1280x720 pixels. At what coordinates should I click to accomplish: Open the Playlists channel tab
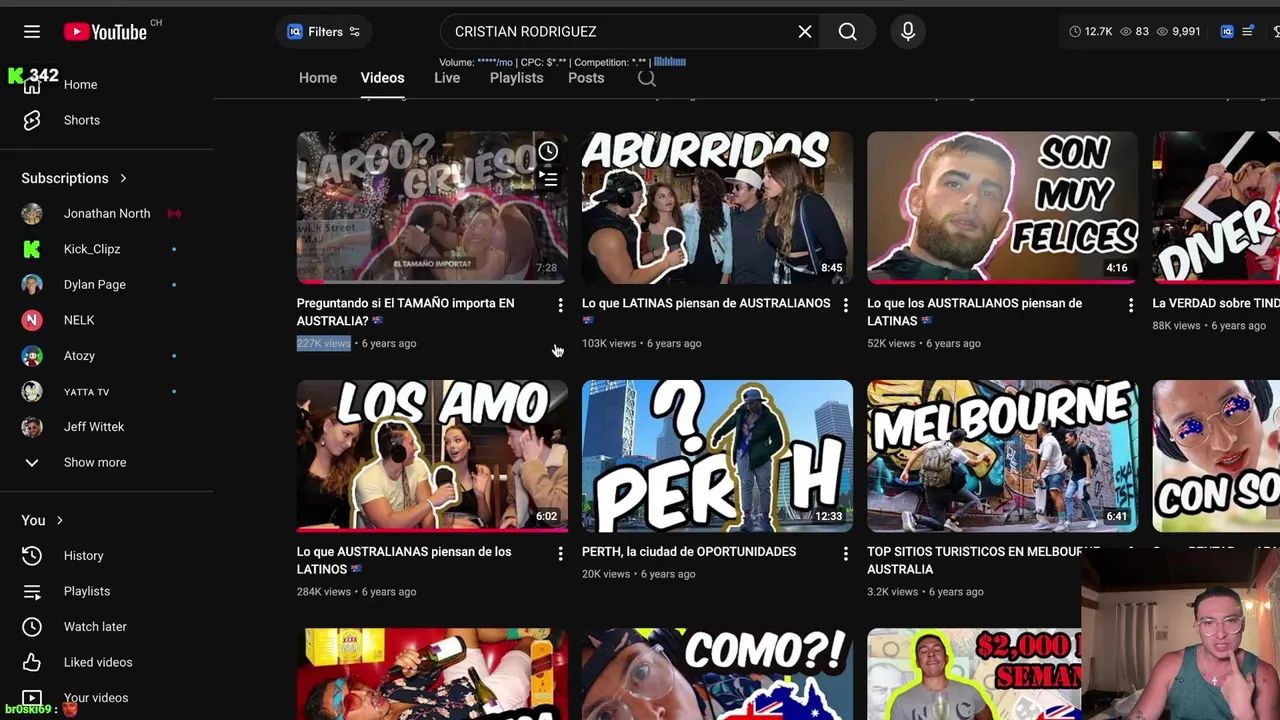tap(517, 78)
